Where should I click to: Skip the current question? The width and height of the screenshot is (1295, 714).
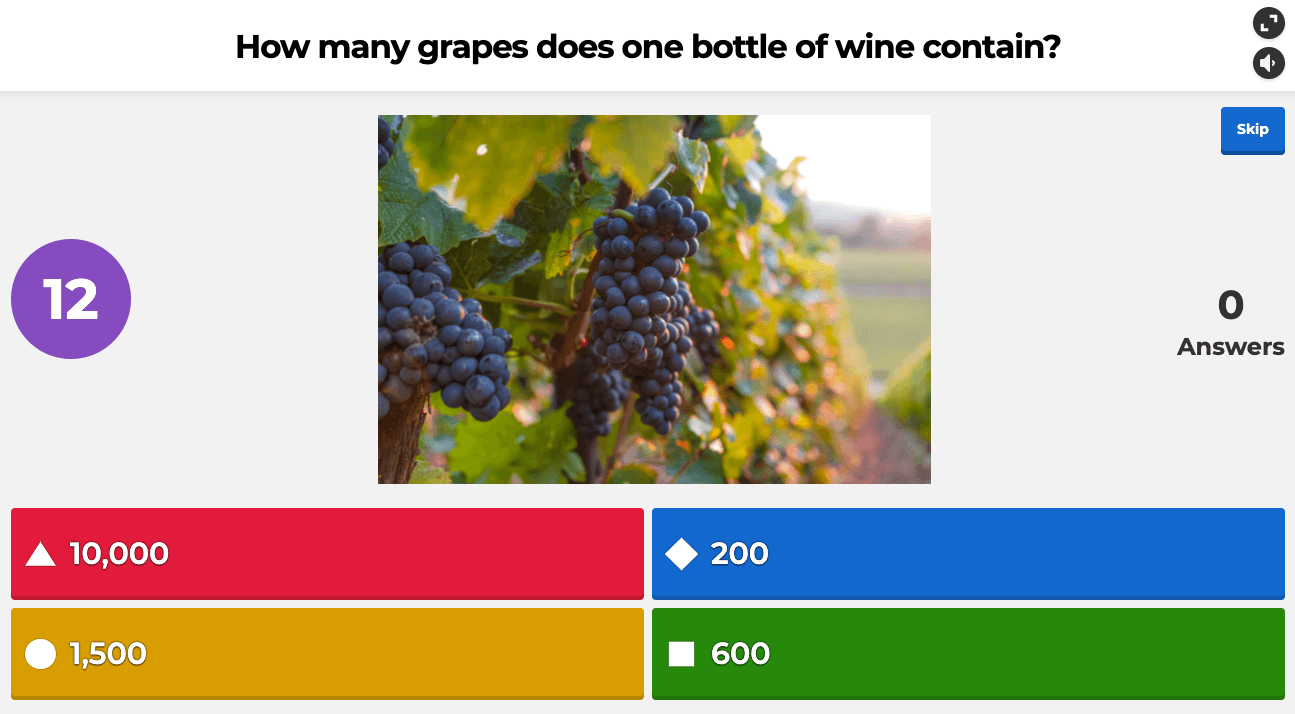click(1252, 130)
